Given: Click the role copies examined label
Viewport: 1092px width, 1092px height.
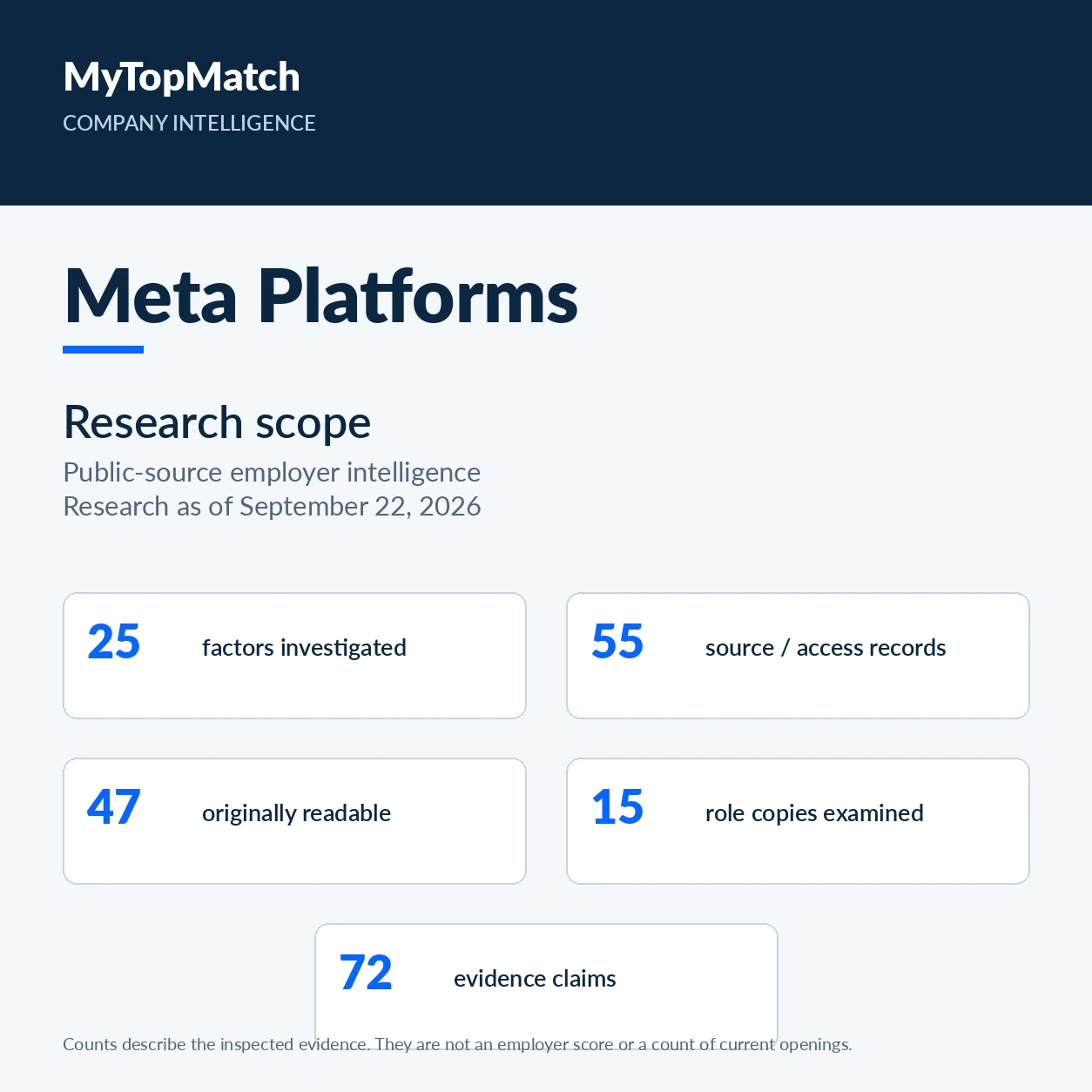Looking at the screenshot, I should click(x=814, y=813).
